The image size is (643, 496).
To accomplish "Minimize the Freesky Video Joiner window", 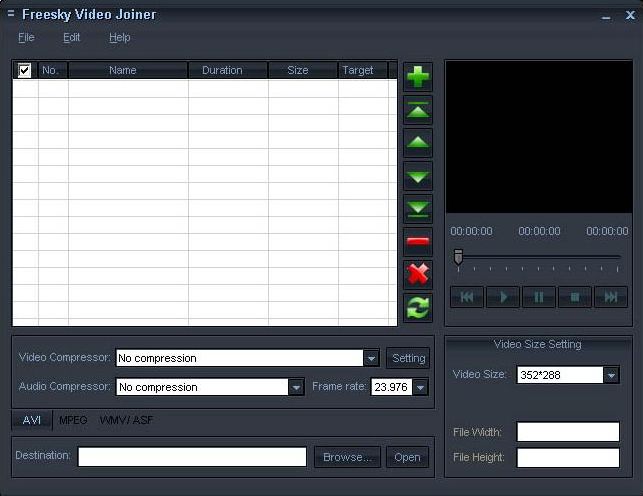I will point(607,17).
